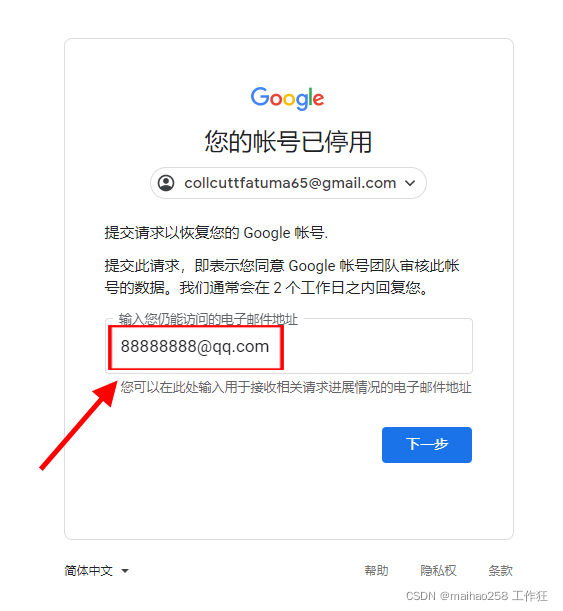Click the paragraph mentioning 2 个工作日
The width and height of the screenshot is (563, 611).
click(282, 277)
